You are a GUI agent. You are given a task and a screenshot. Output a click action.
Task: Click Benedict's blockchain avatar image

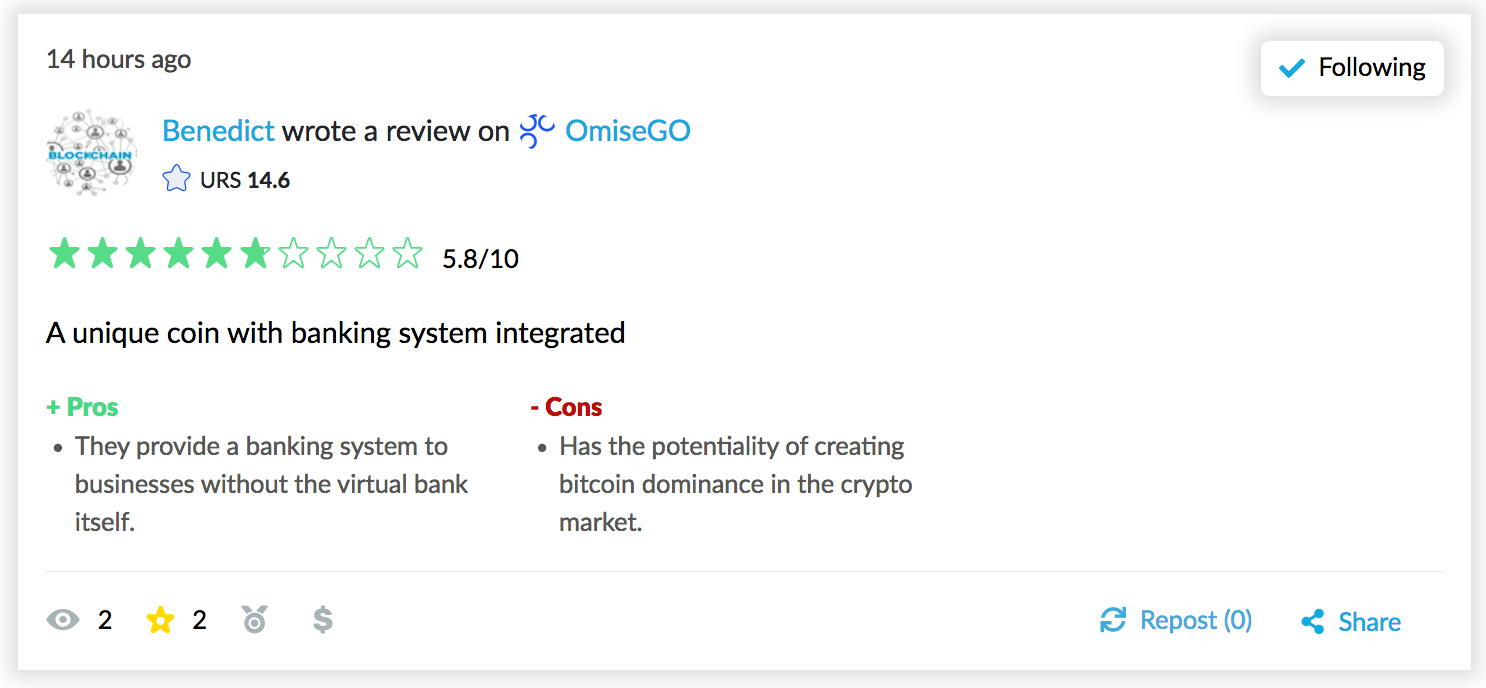[92, 152]
